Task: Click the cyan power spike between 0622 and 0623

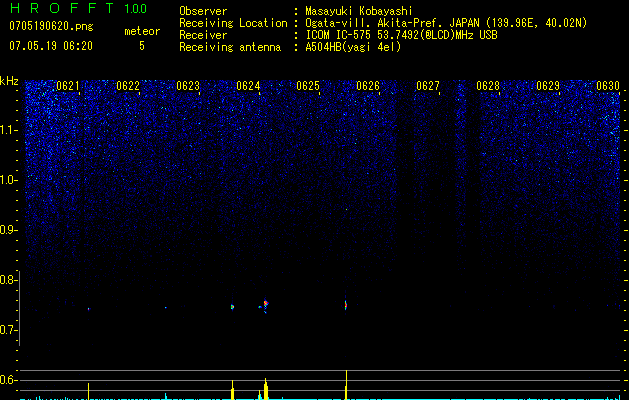Action: tap(166, 396)
